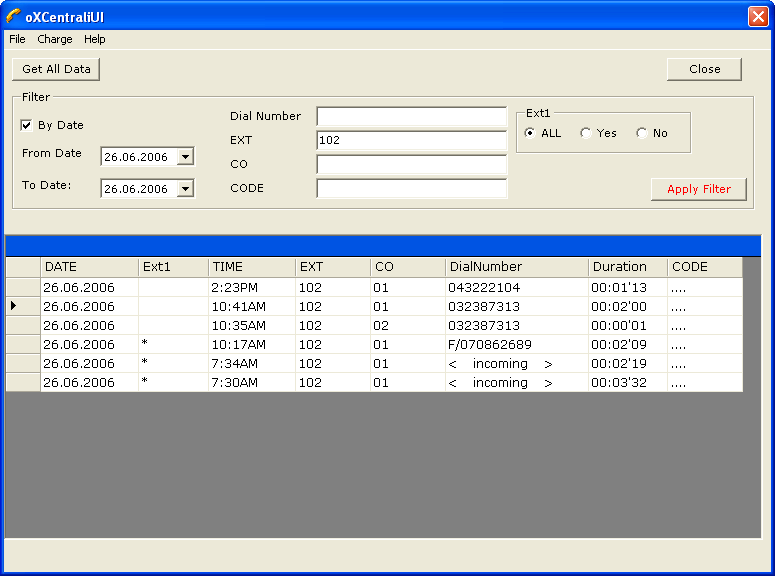Focus the EXT input containing 102
The image size is (775, 576).
click(411, 141)
